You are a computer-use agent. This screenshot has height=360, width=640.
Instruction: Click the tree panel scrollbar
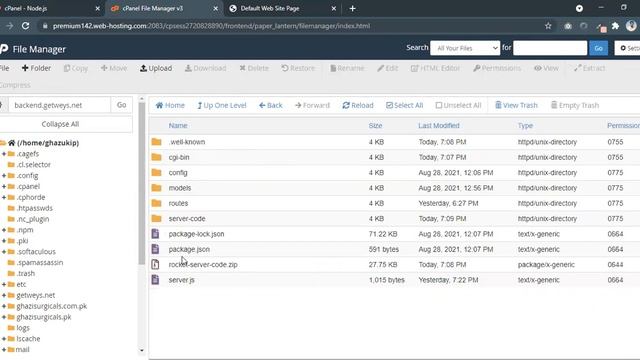(142, 183)
